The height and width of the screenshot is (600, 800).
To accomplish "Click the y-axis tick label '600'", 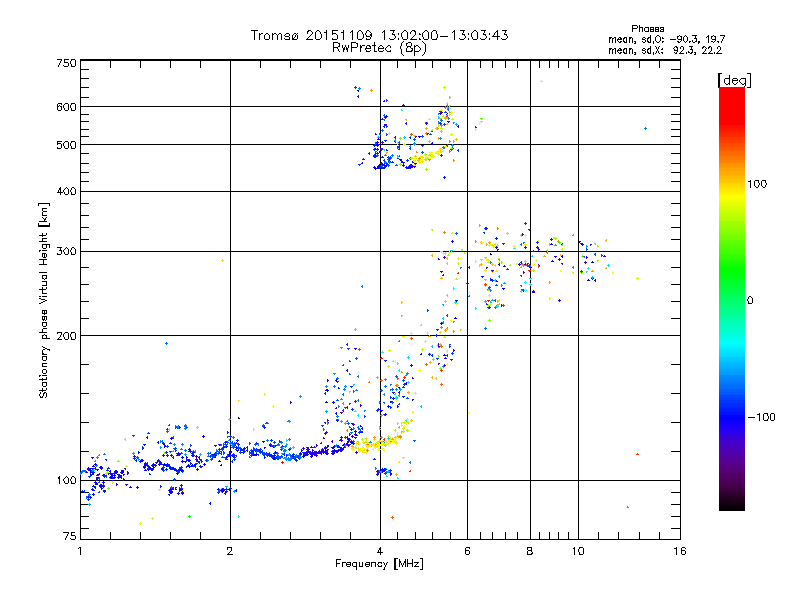I will pos(67,107).
